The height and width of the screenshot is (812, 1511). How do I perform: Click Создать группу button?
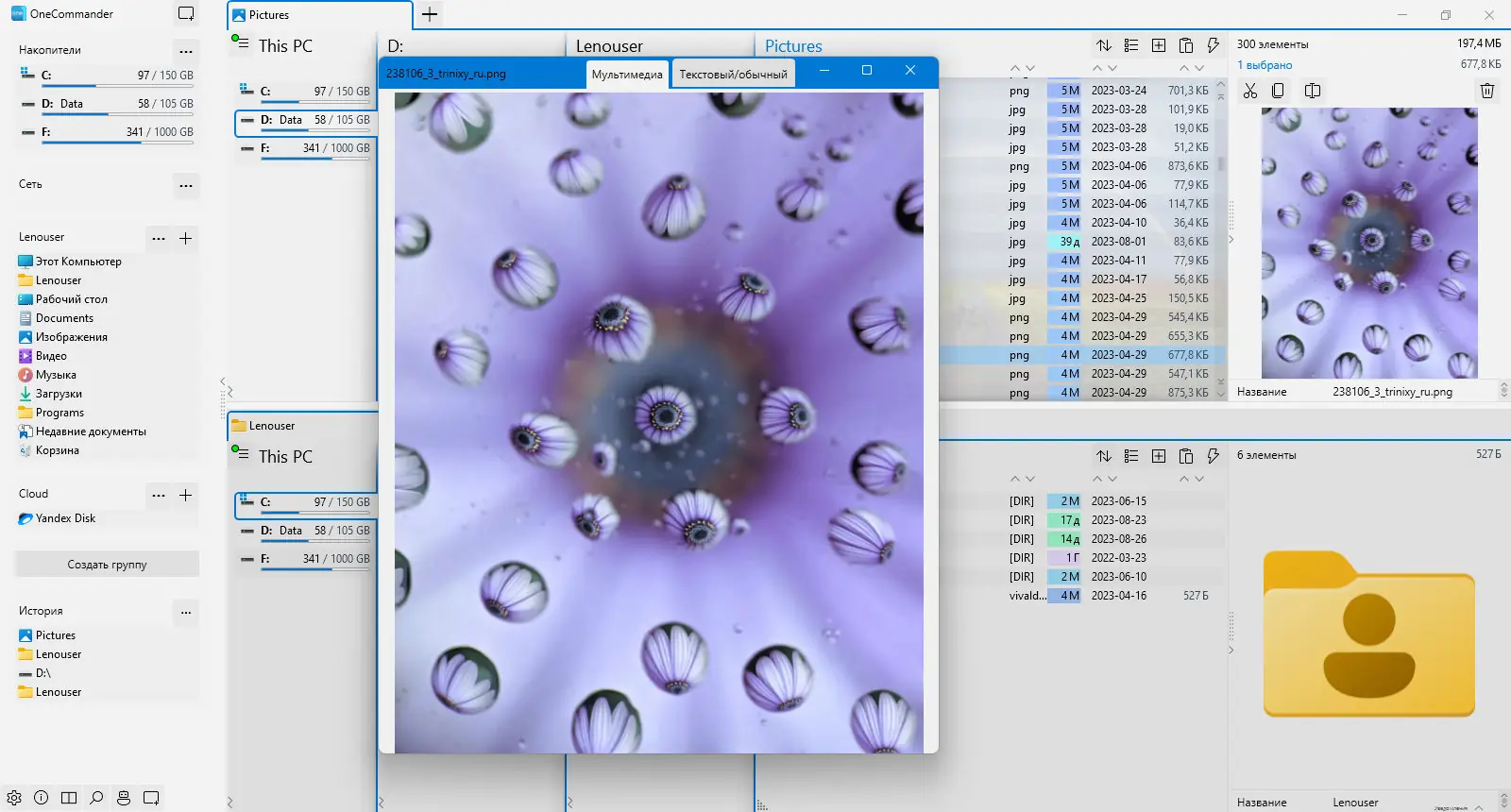pos(107,565)
